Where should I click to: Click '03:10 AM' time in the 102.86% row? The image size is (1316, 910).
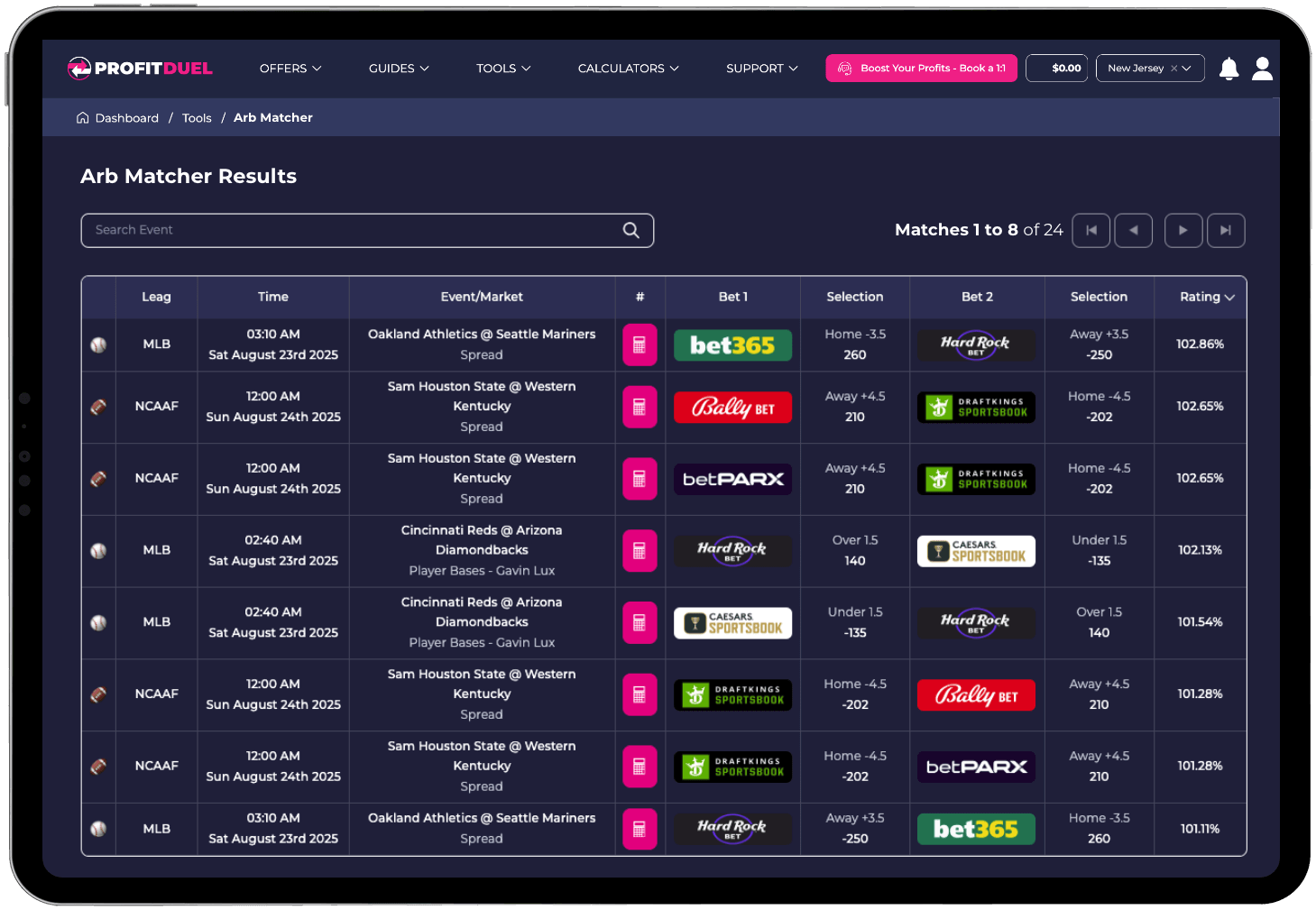click(273, 335)
